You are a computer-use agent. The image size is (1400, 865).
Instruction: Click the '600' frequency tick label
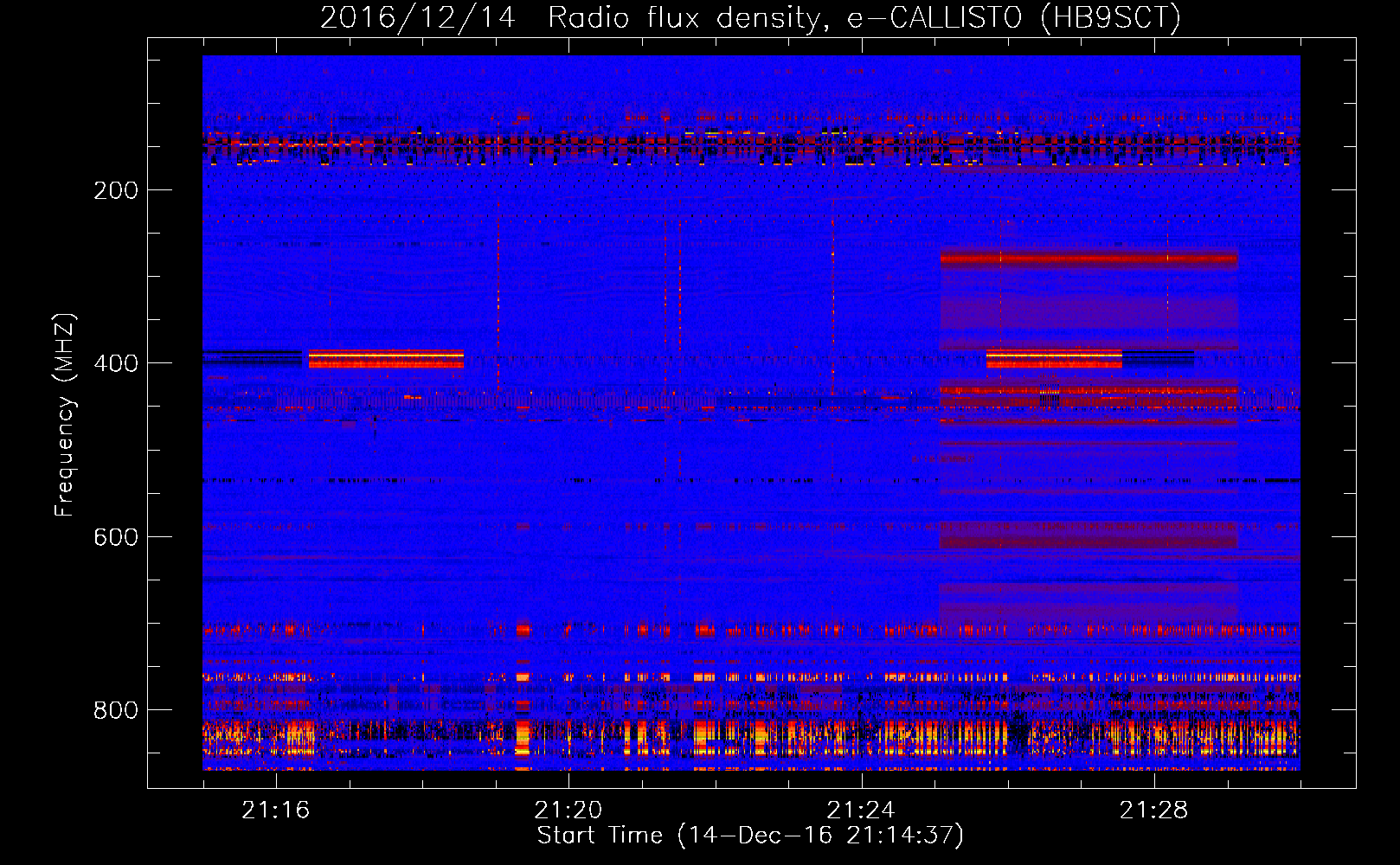[116, 537]
